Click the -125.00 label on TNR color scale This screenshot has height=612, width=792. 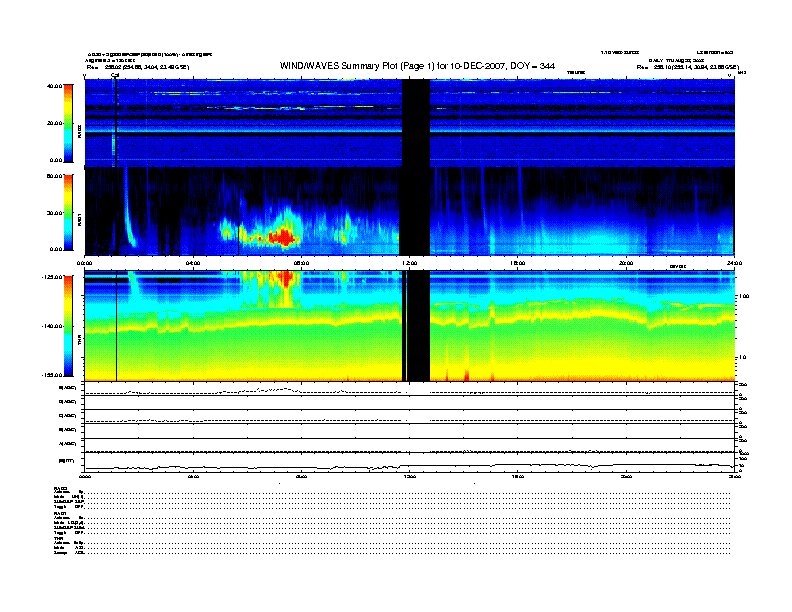click(x=53, y=277)
